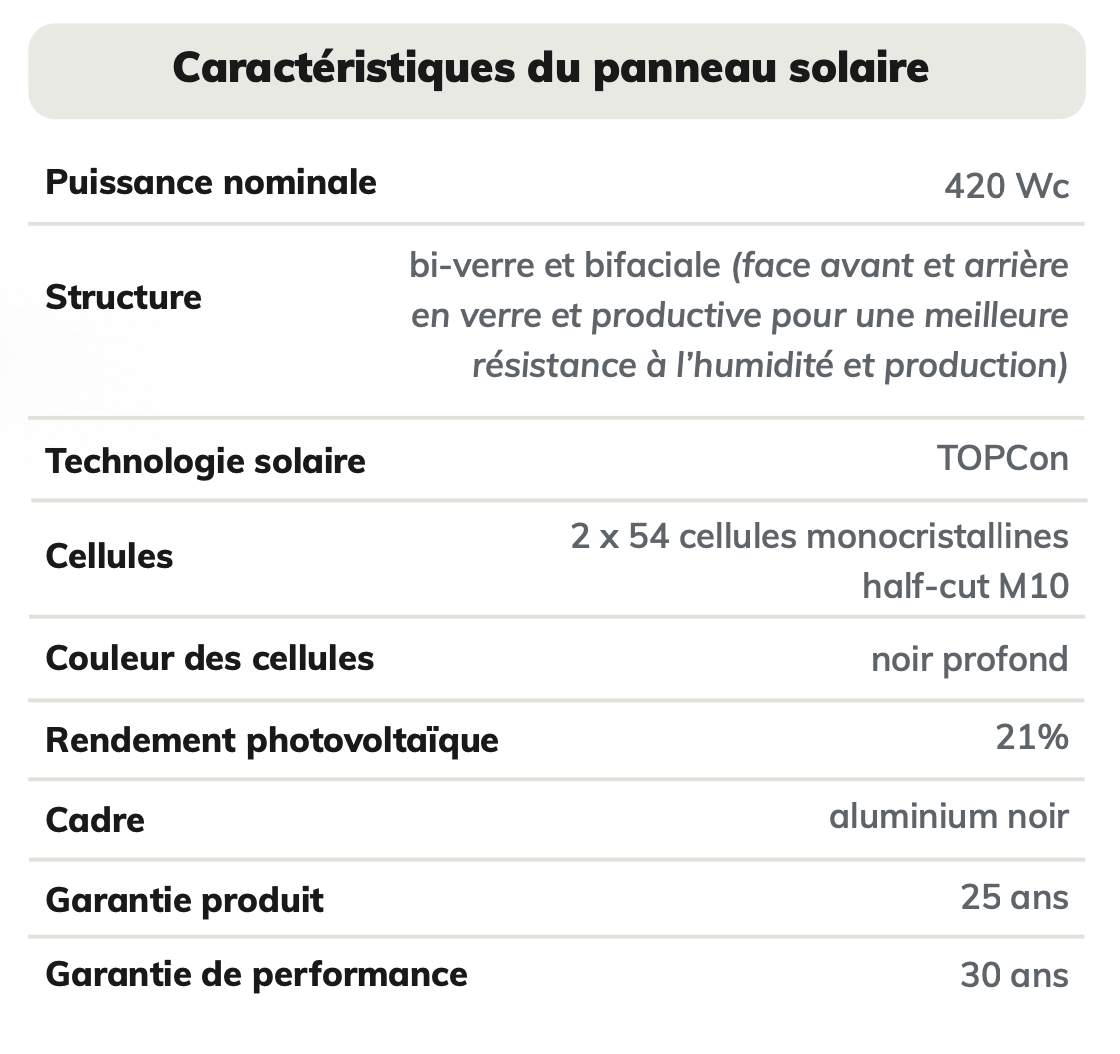This screenshot has width=1120, height=1054.
Task: Click the '25 ans' warranty value
Action: coord(1014,898)
